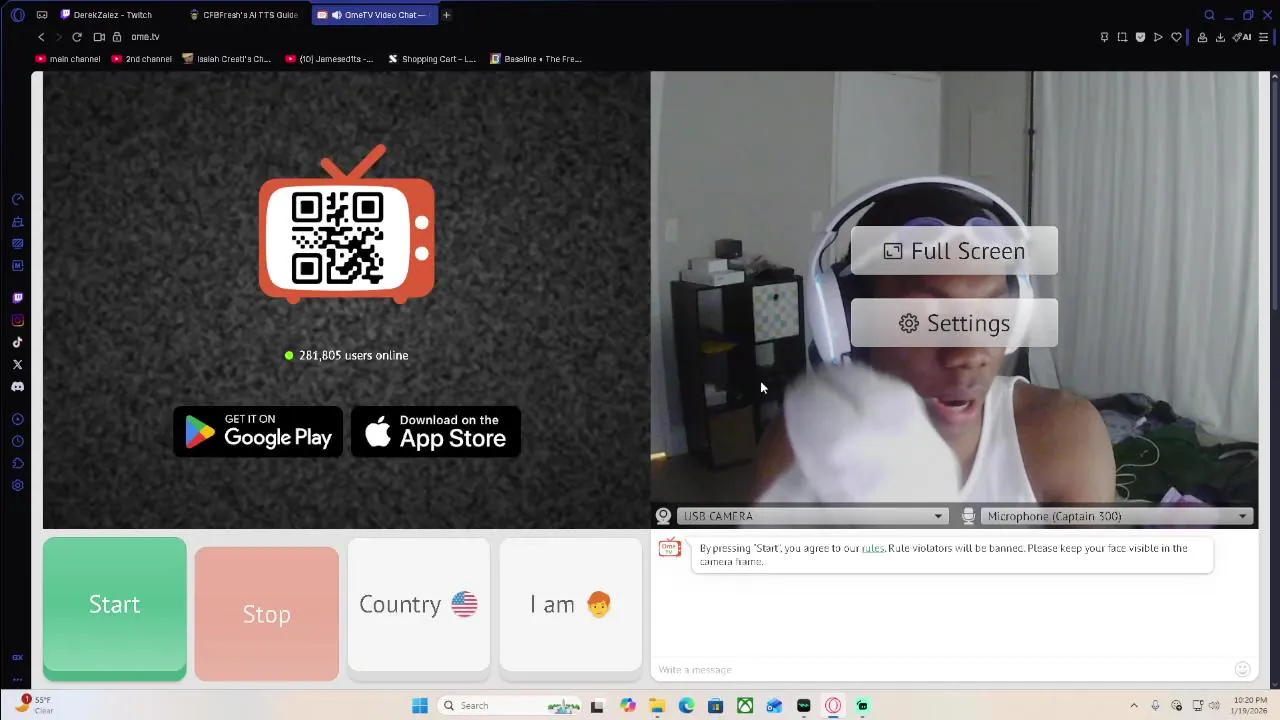
Task: Click Download on the App Store badge
Action: 435,432
